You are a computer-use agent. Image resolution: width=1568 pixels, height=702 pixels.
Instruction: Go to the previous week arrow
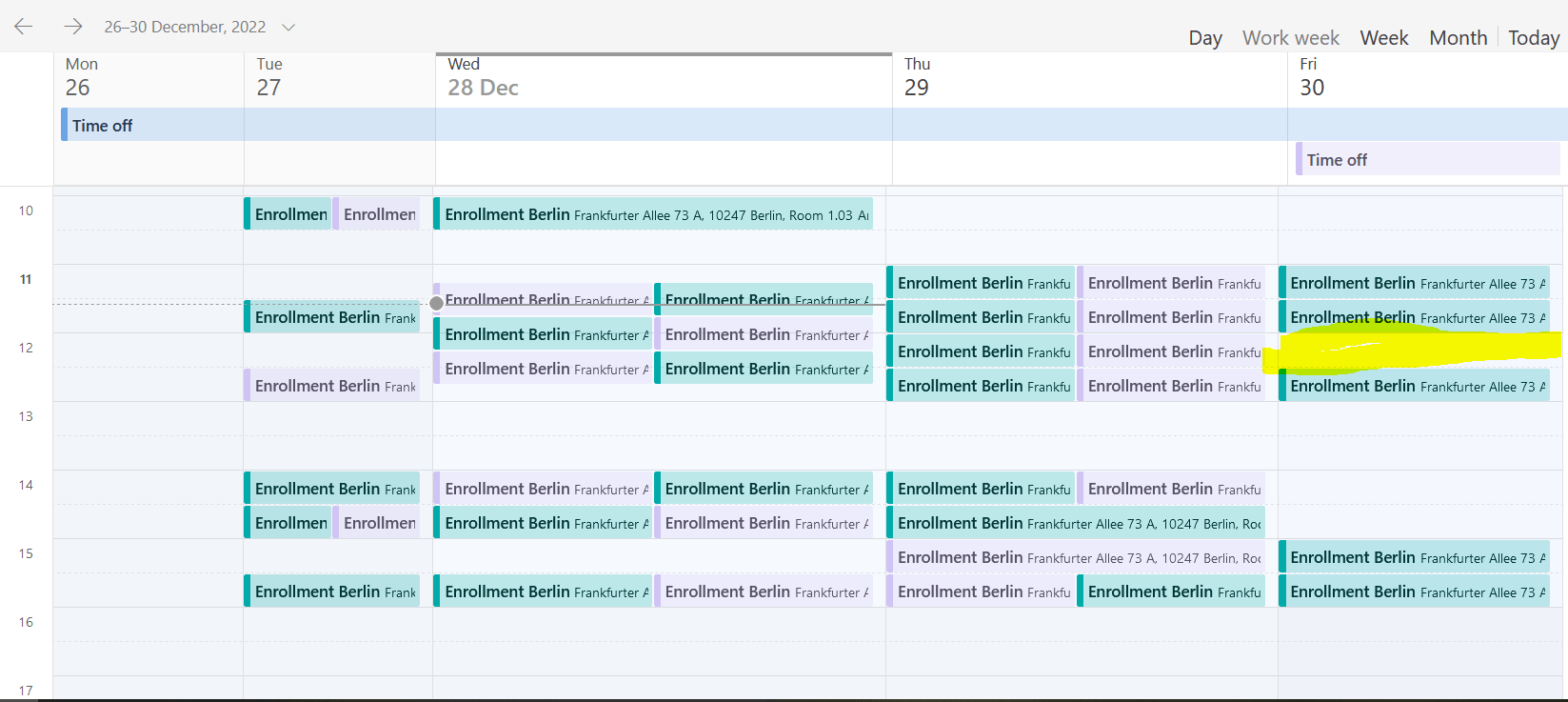coord(24,27)
